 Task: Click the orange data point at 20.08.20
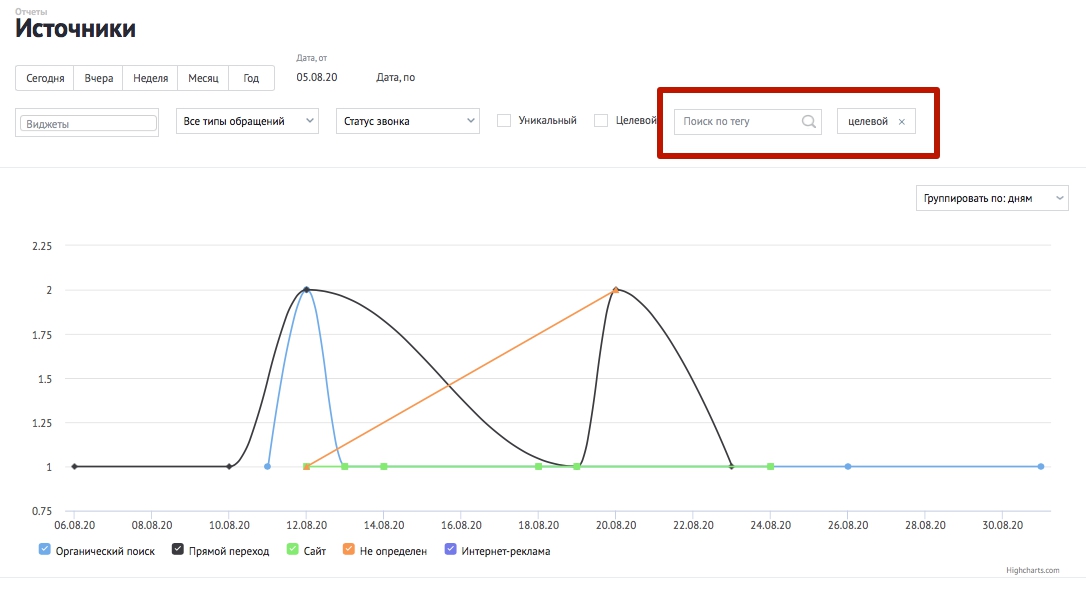[616, 290]
